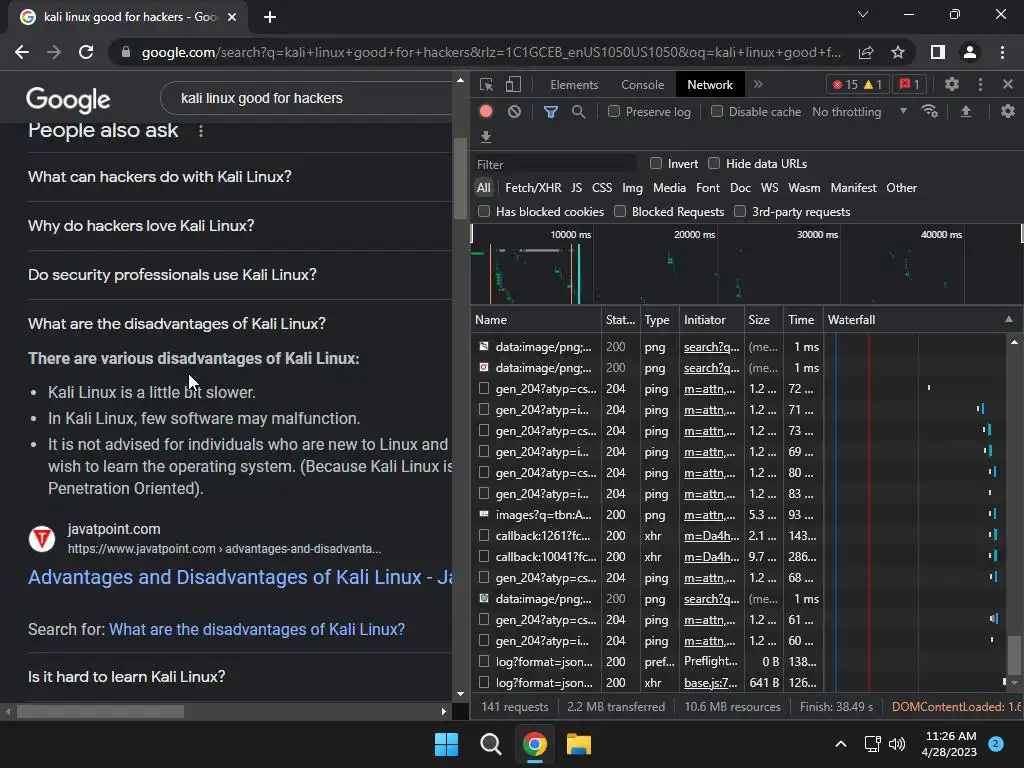Bookmark this page with star icon

point(898,52)
